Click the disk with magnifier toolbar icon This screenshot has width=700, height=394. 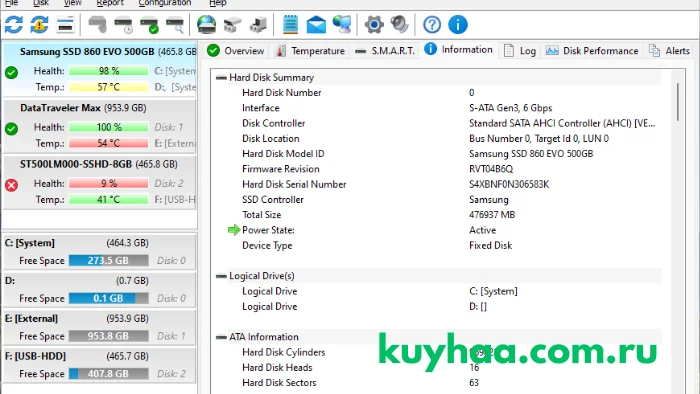(x=175, y=25)
